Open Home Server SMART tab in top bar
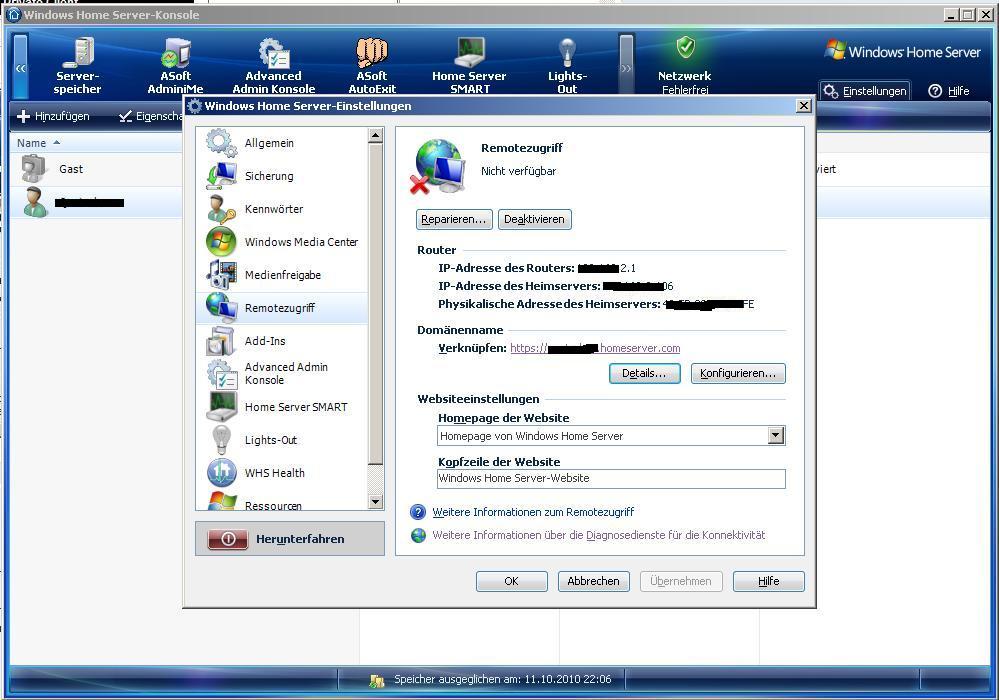Screen dimensions: 999x700 click(469, 66)
